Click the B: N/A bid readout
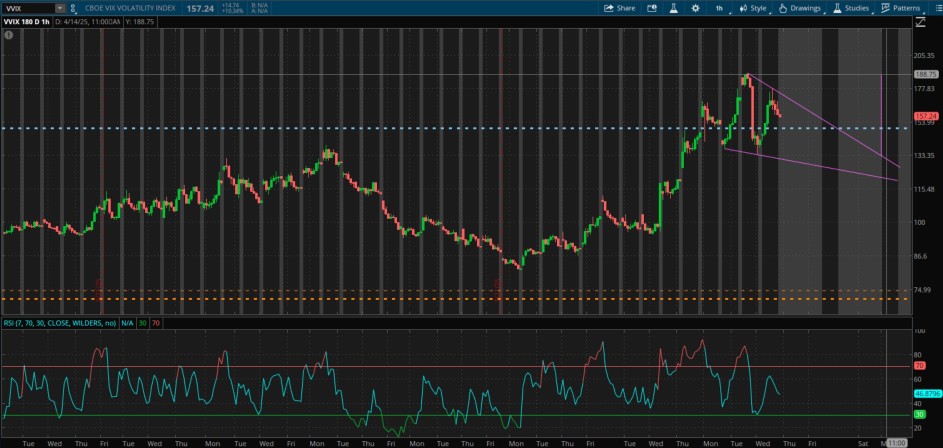The image size is (943, 448). click(x=259, y=5)
